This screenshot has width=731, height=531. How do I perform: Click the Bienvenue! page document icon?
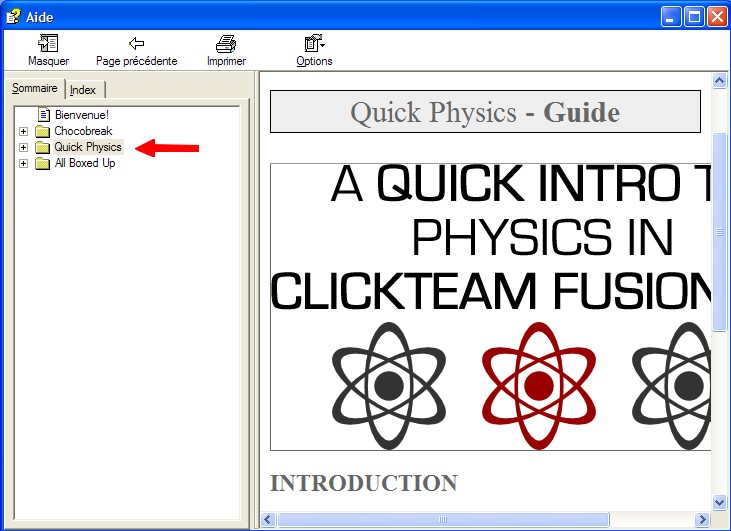(44, 115)
